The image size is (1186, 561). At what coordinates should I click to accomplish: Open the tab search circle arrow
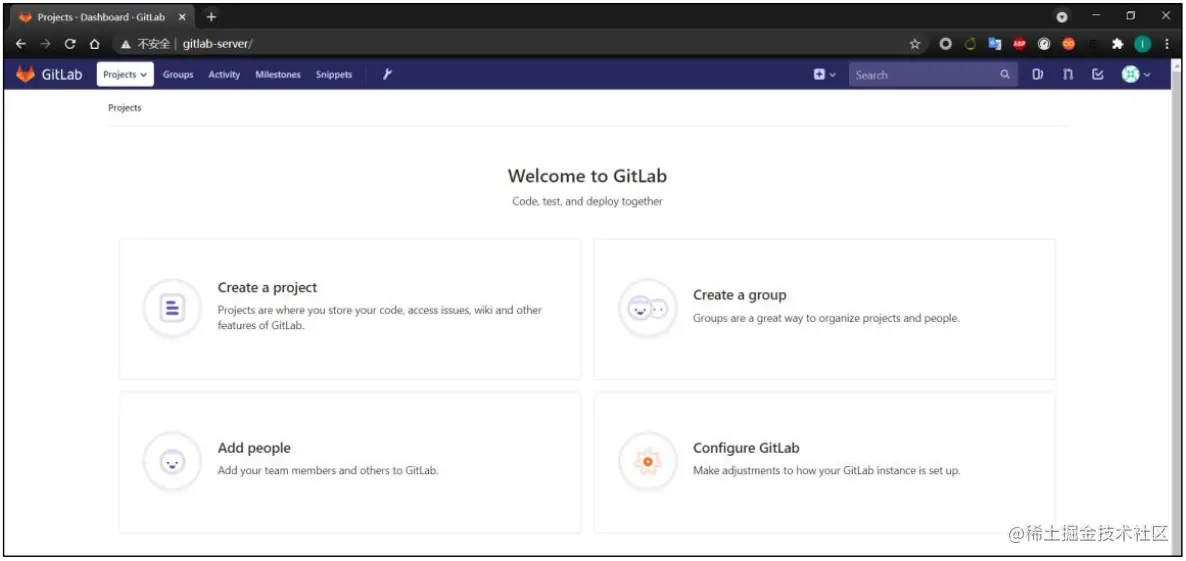(x=1062, y=17)
